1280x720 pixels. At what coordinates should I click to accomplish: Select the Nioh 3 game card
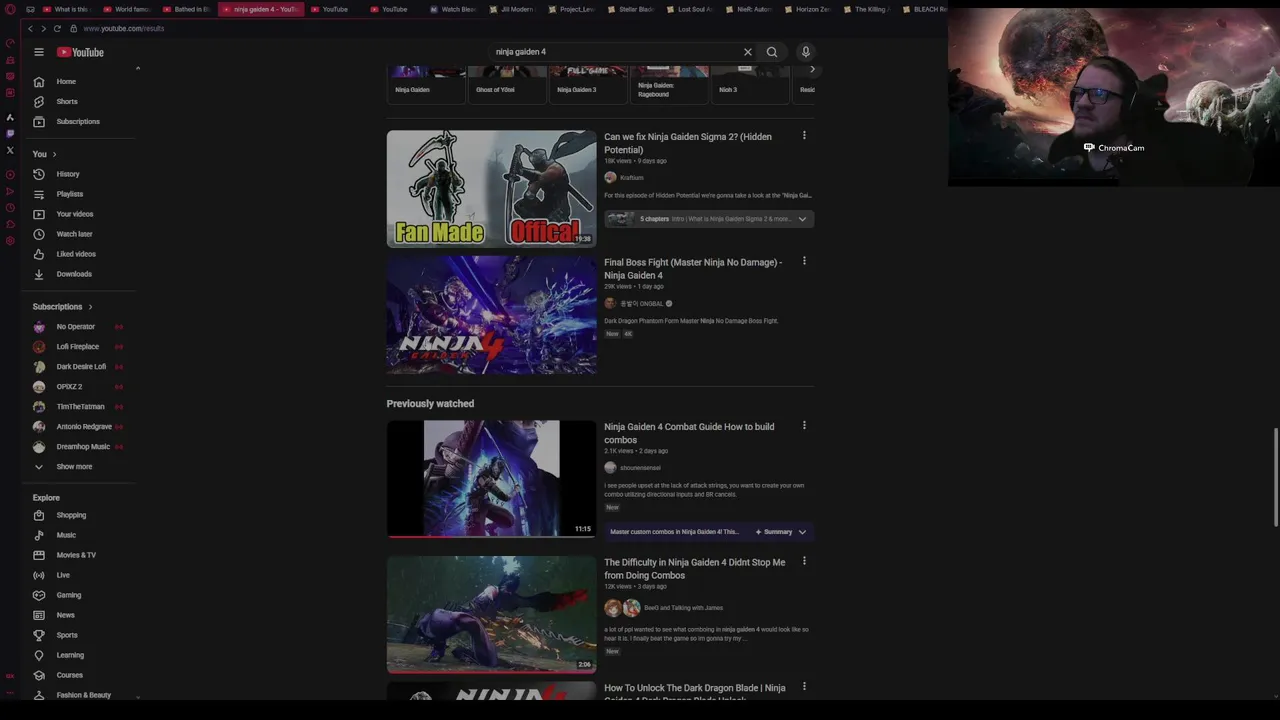coord(750,84)
